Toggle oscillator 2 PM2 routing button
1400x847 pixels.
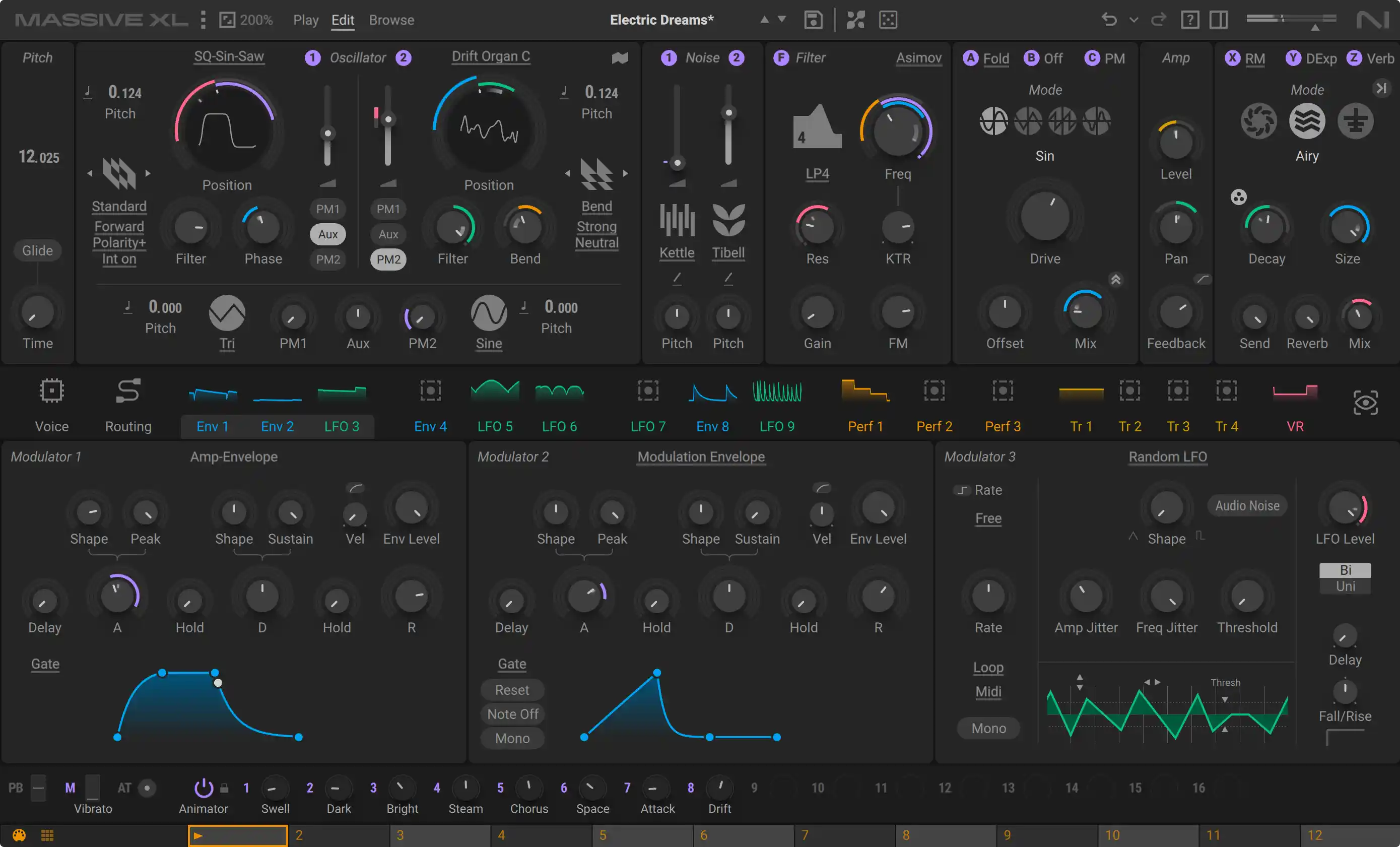[388, 259]
